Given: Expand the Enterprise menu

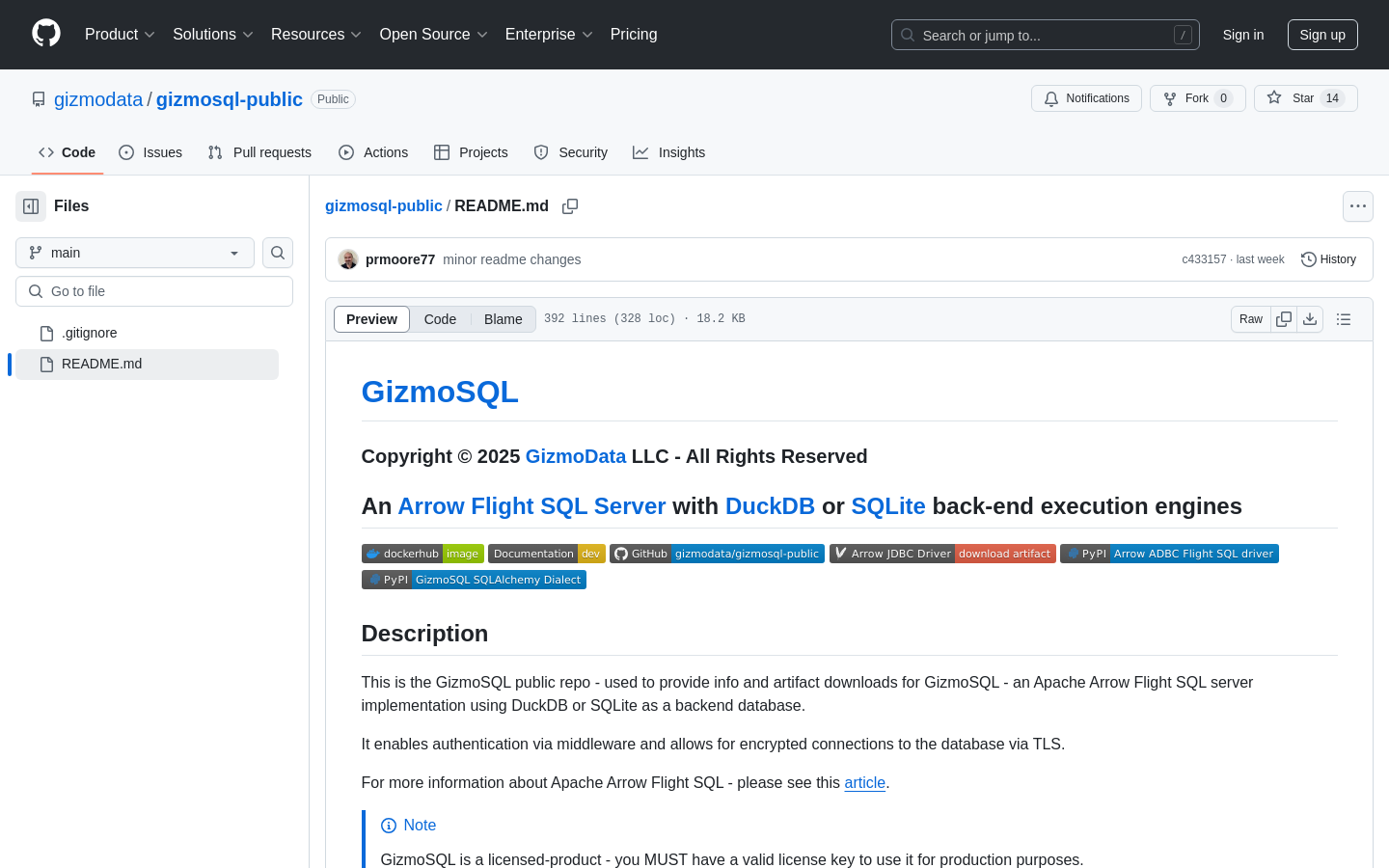Looking at the screenshot, I should tap(549, 35).
